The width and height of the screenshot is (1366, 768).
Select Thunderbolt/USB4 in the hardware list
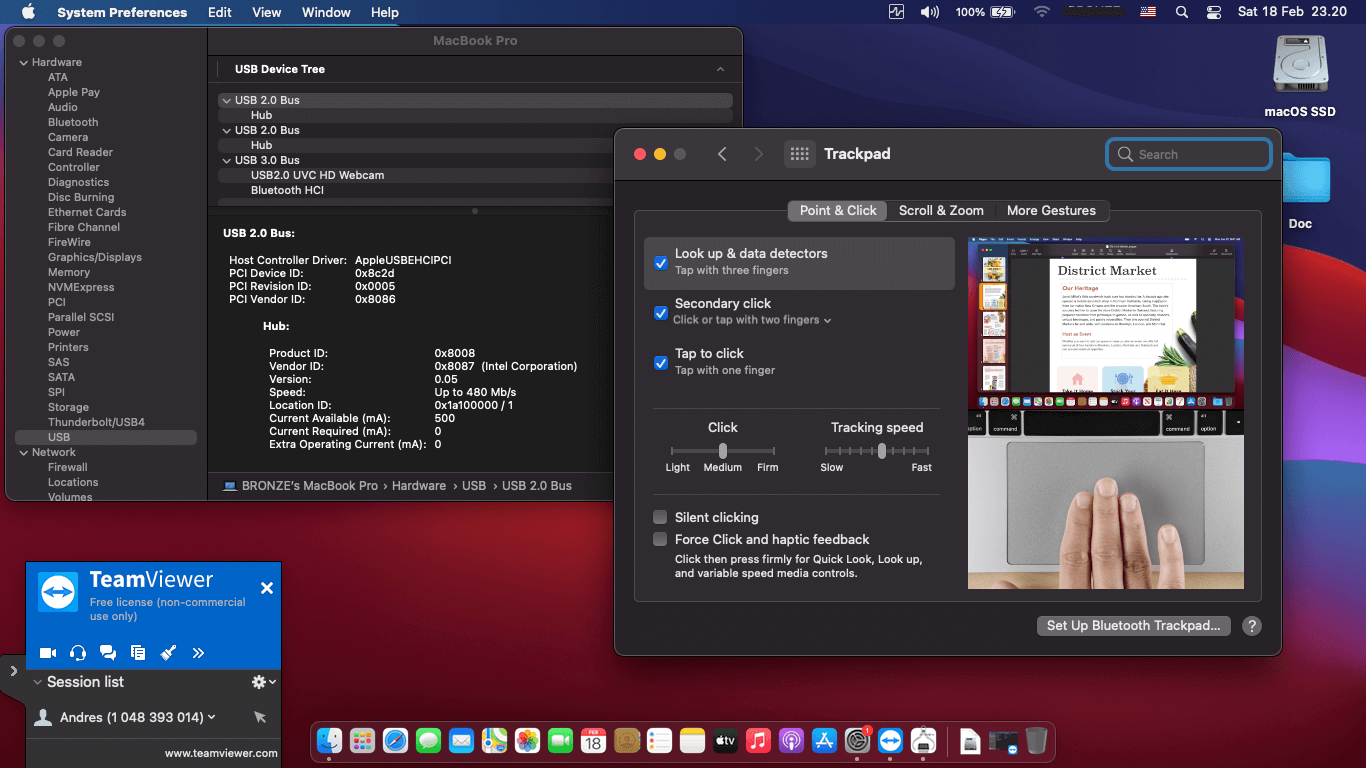(96, 422)
